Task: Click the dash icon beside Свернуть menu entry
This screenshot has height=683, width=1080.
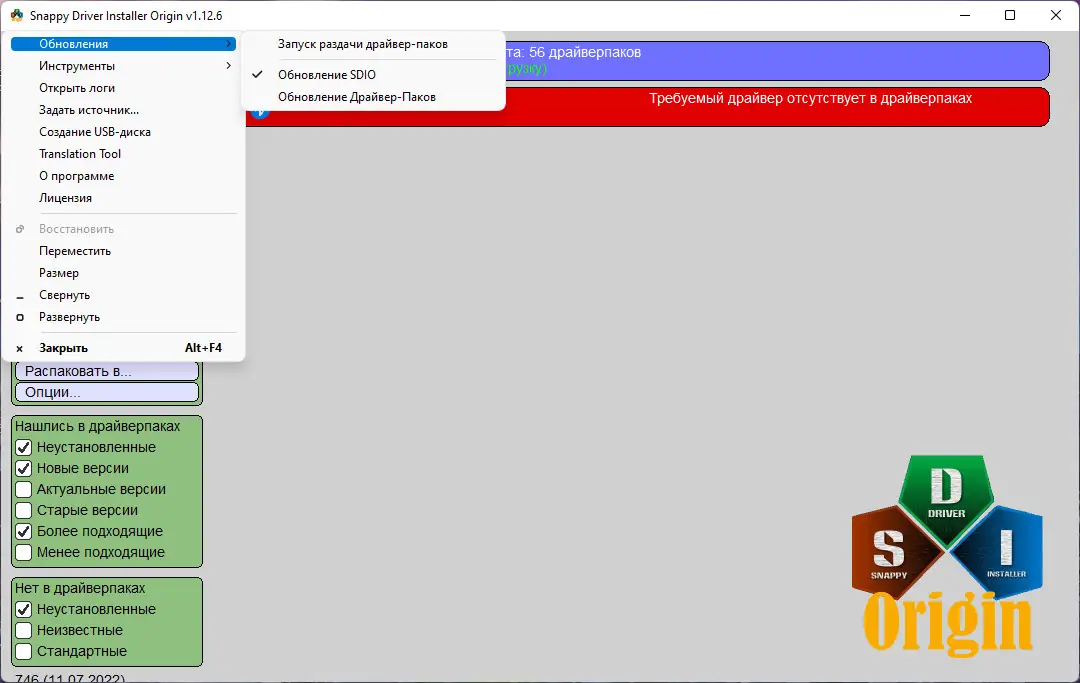Action: pyautogui.click(x=20, y=295)
